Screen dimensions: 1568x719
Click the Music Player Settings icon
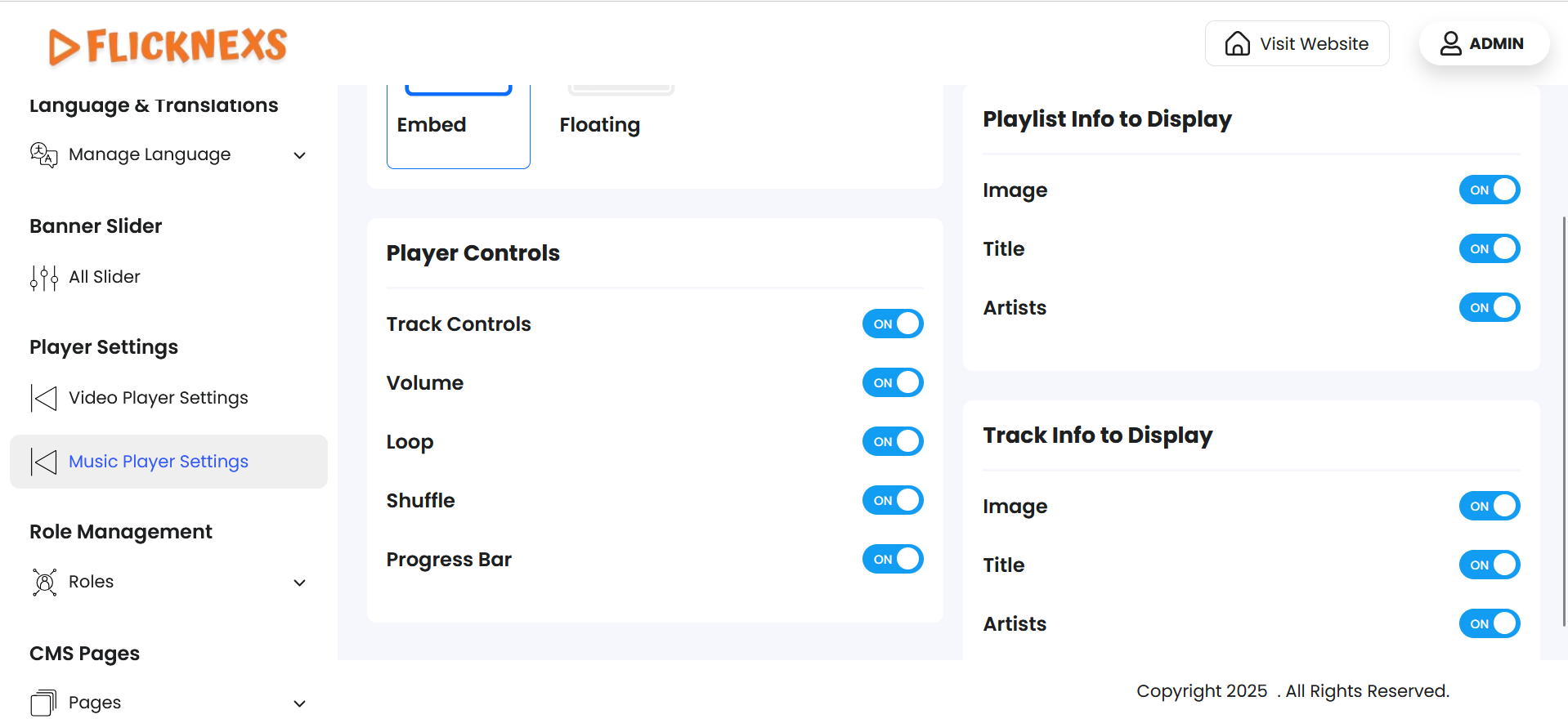44,462
